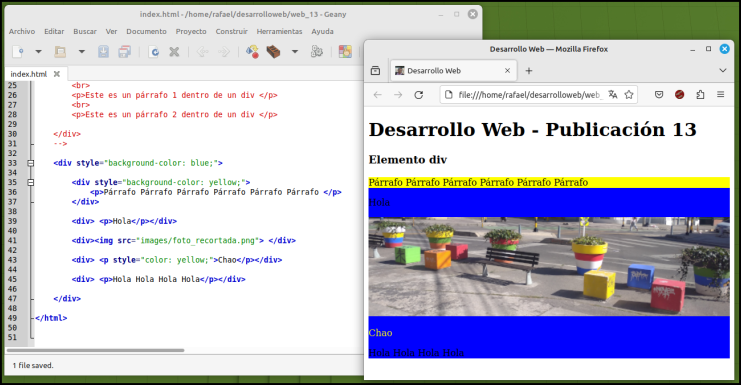Click the yellow 'Párrafo Párrafo' band in browser
This screenshot has width=741, height=385.
coord(549,182)
